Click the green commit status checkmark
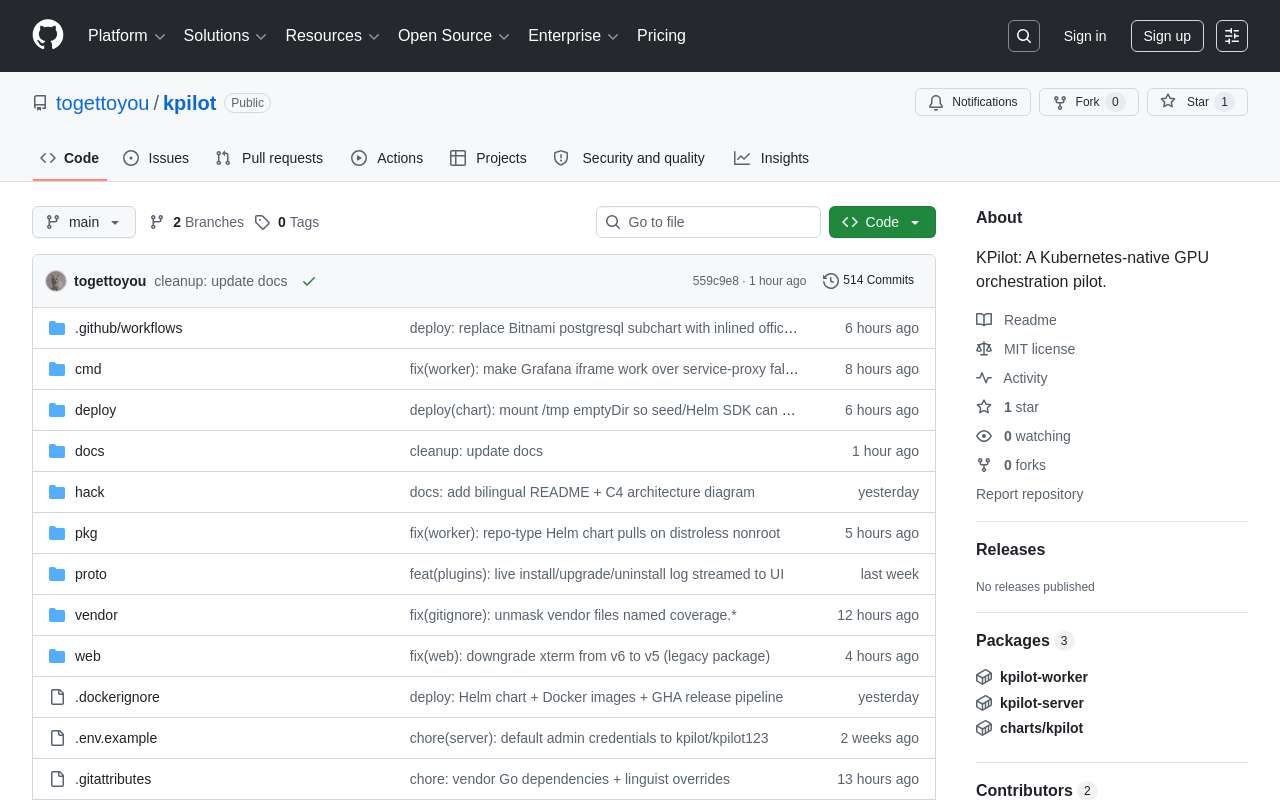Viewport: 1280px width, 800px height. coord(309,281)
